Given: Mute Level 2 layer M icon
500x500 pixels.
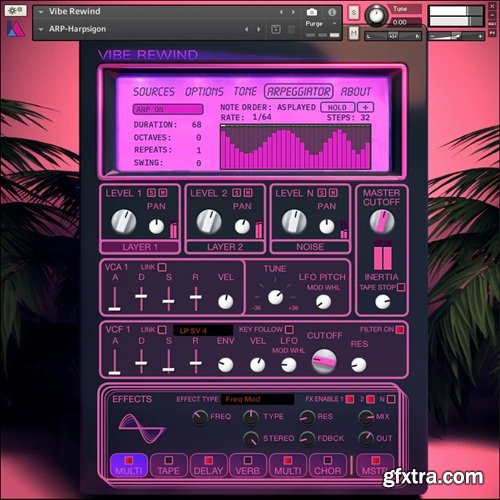Looking at the screenshot, I should (x=248, y=193).
